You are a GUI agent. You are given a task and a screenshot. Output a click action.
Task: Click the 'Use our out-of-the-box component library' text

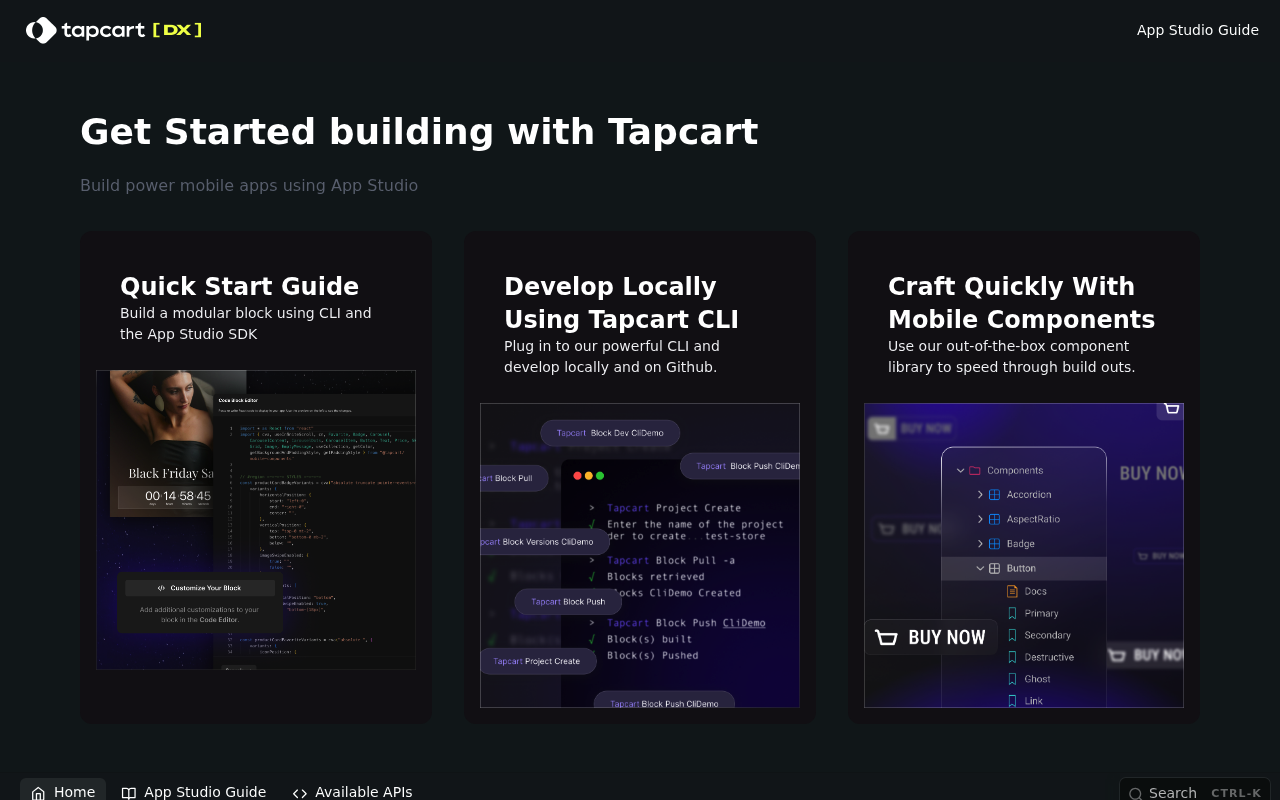(x=1012, y=356)
